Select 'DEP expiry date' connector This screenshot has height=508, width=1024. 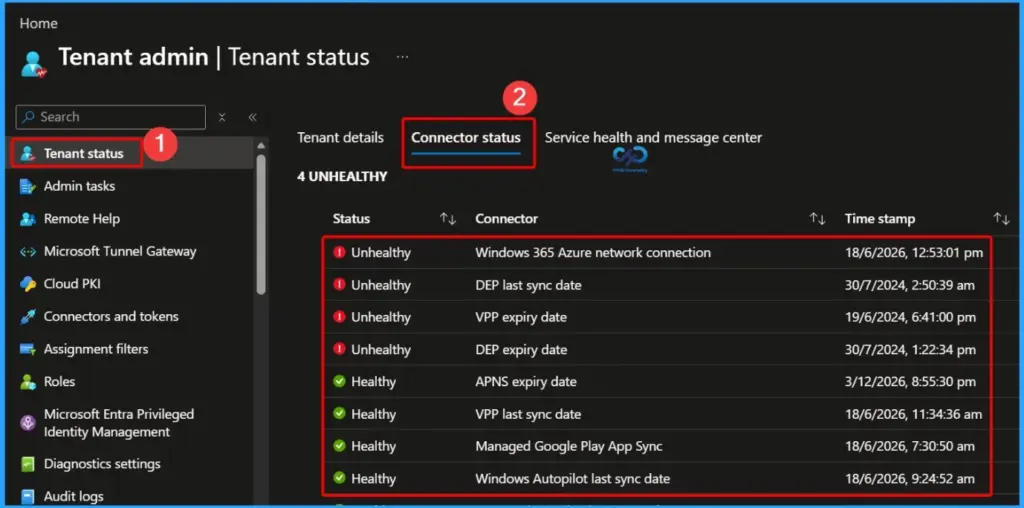coord(521,349)
